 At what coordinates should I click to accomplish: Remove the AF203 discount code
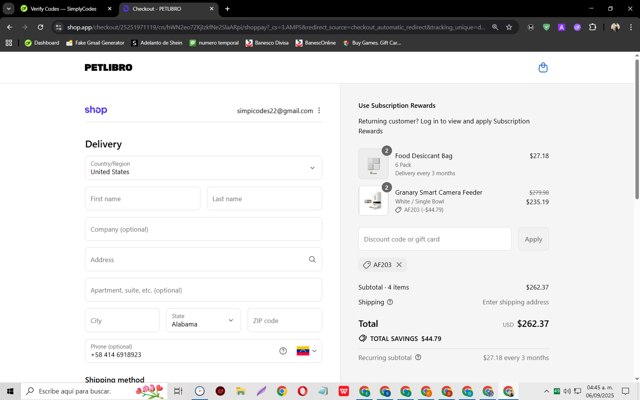point(399,265)
